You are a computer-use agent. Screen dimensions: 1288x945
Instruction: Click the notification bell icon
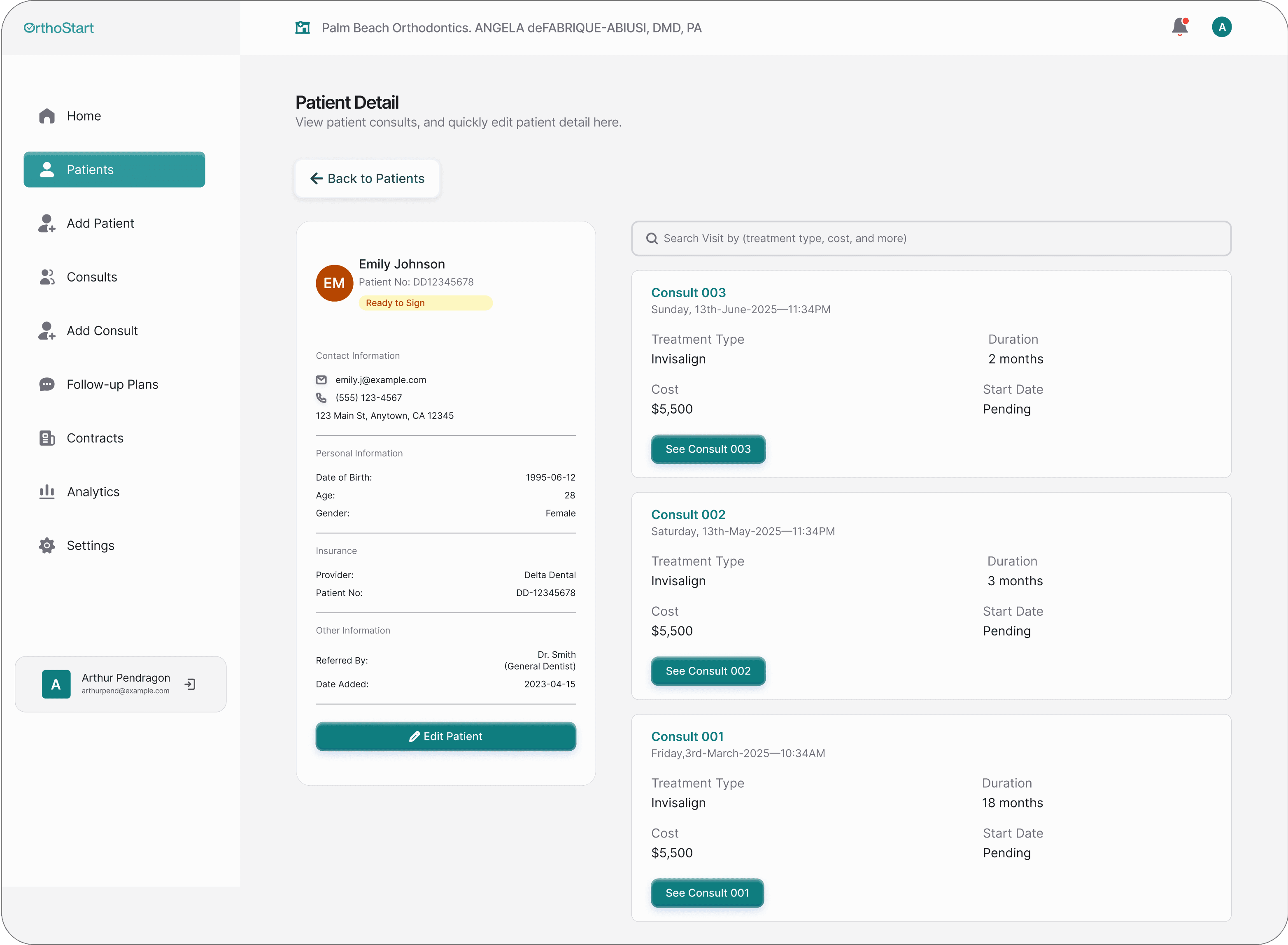1179,27
